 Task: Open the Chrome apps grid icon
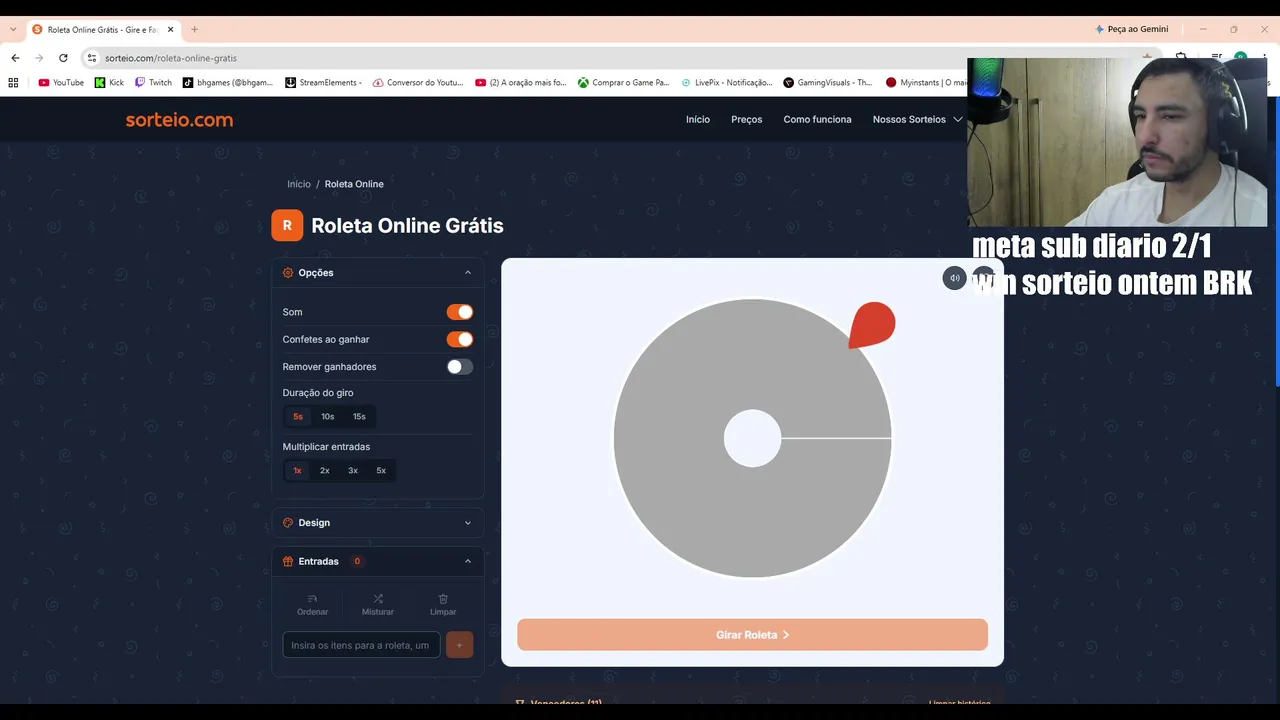coord(14,83)
